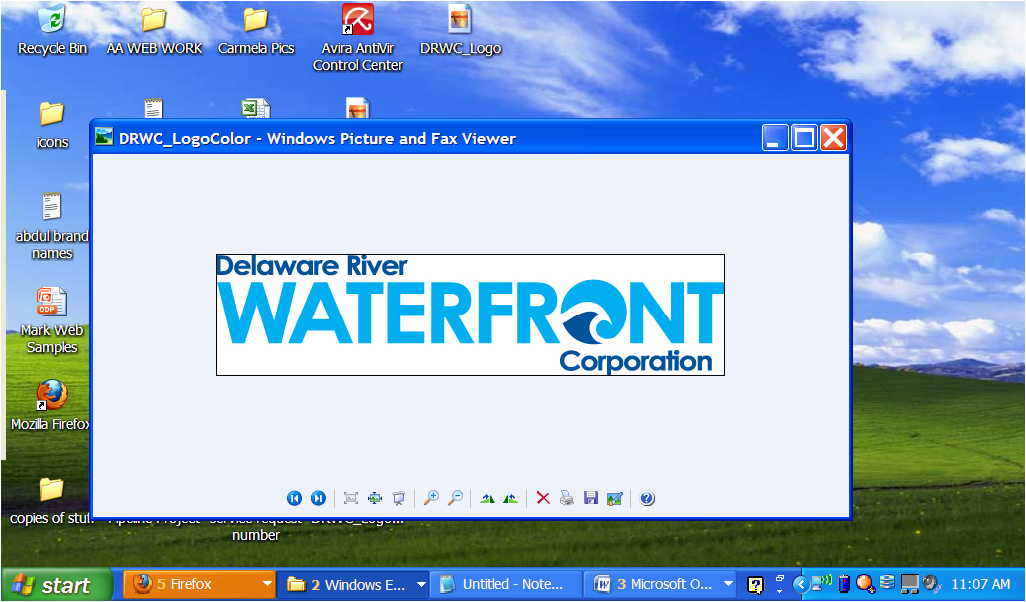Open image for editing
Image resolution: width=1026 pixels, height=602 pixels.
[x=615, y=498]
